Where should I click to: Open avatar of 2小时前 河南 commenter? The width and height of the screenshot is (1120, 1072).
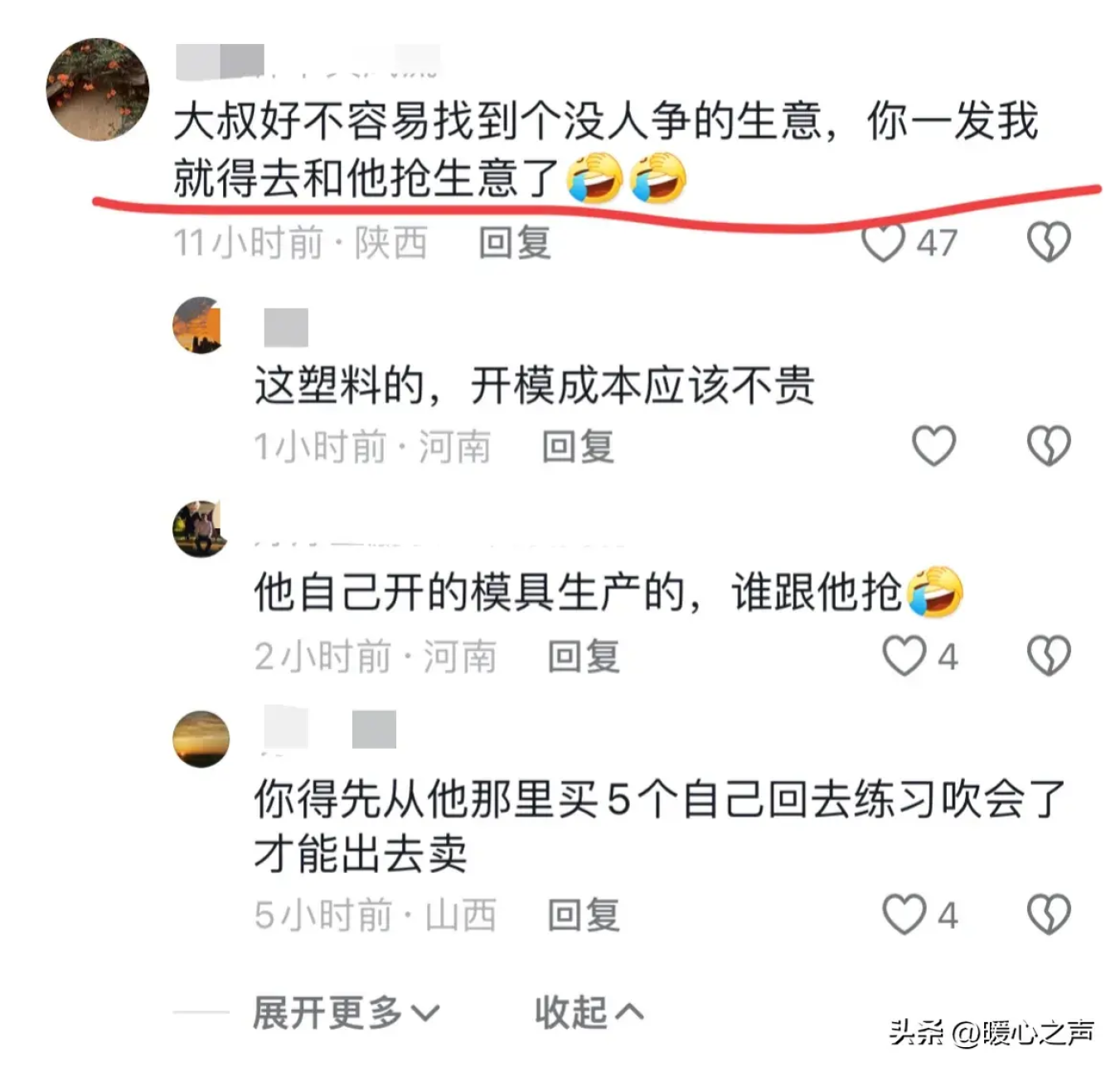[200, 529]
